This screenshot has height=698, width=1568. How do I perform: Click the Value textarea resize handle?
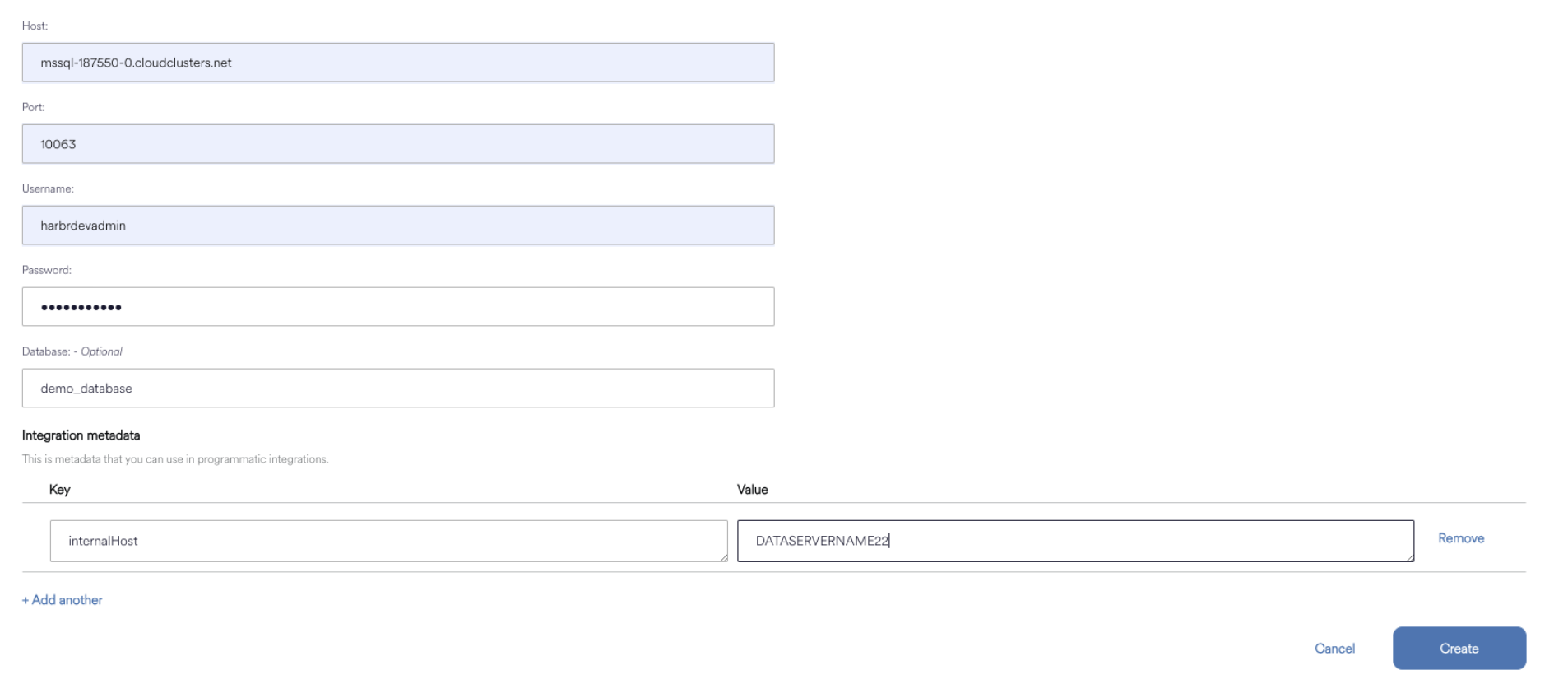coord(1410,557)
